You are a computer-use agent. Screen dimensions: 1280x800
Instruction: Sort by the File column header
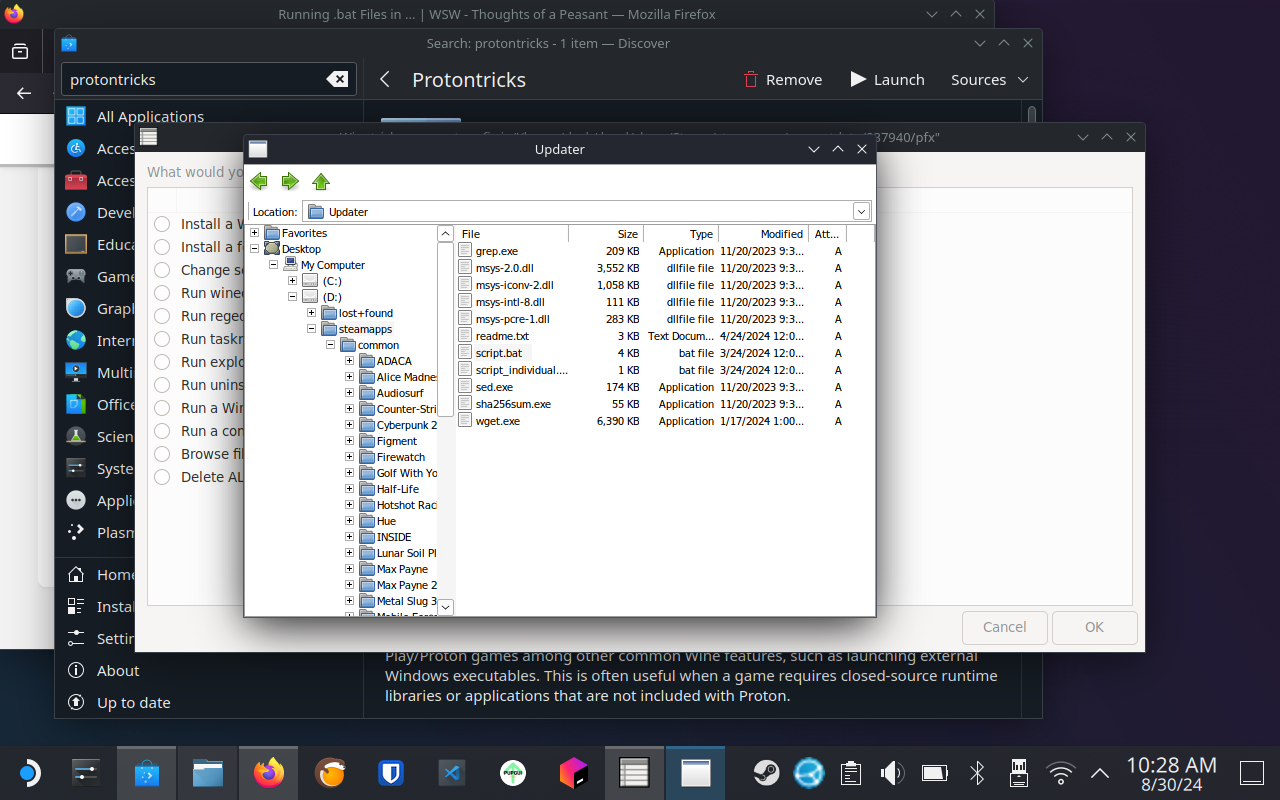[x=513, y=234]
